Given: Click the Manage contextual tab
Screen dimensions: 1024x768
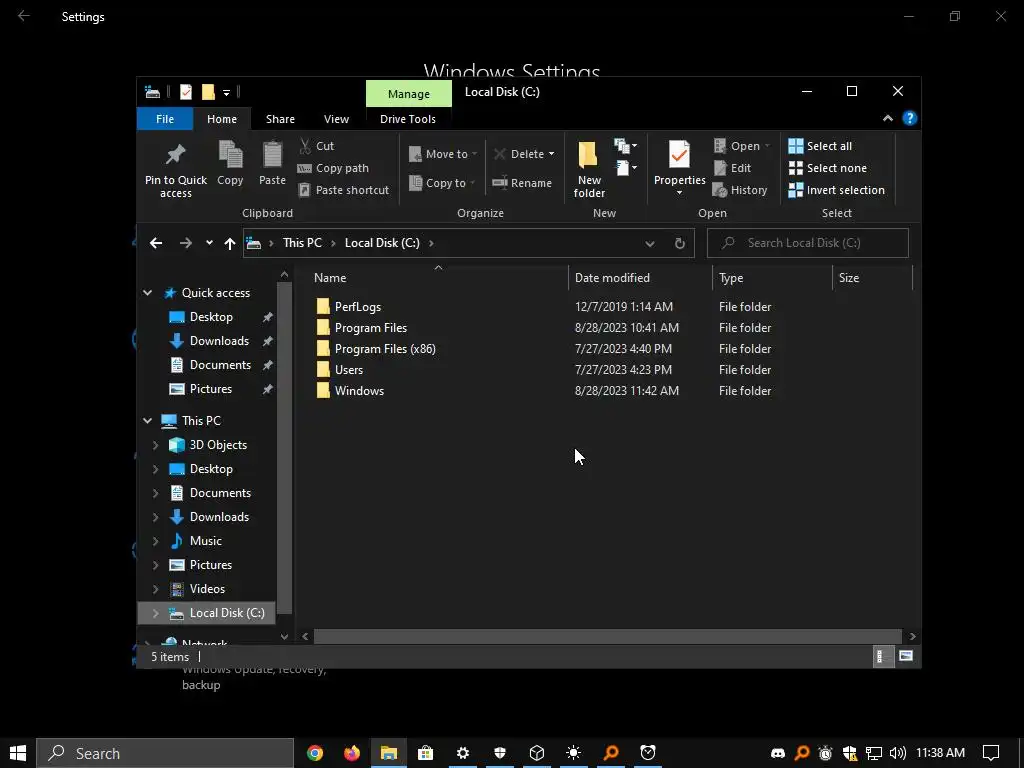Looking at the screenshot, I should click(x=409, y=93).
